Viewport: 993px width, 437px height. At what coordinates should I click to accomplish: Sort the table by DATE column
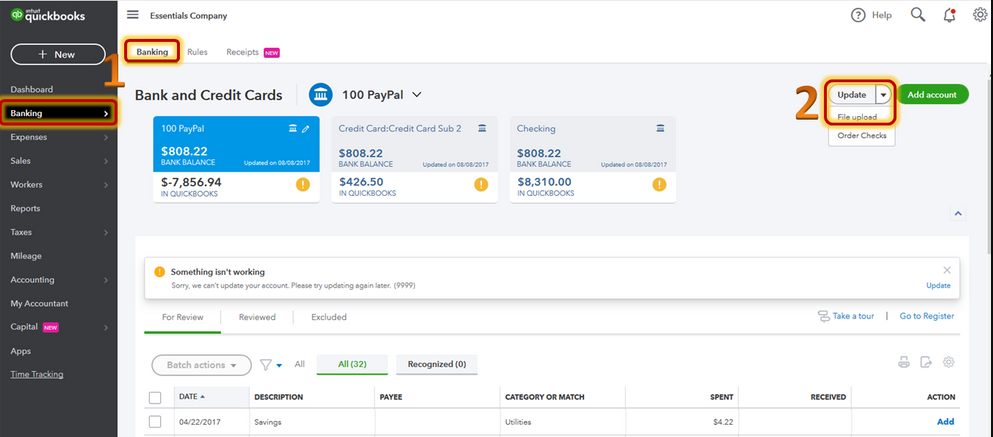pyautogui.click(x=193, y=397)
